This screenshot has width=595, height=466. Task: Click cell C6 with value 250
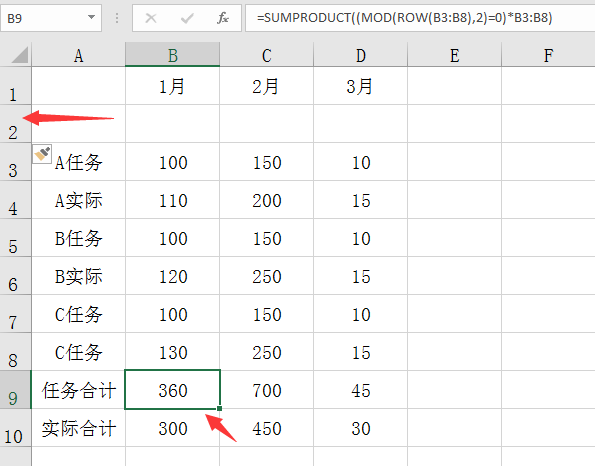[267, 276]
